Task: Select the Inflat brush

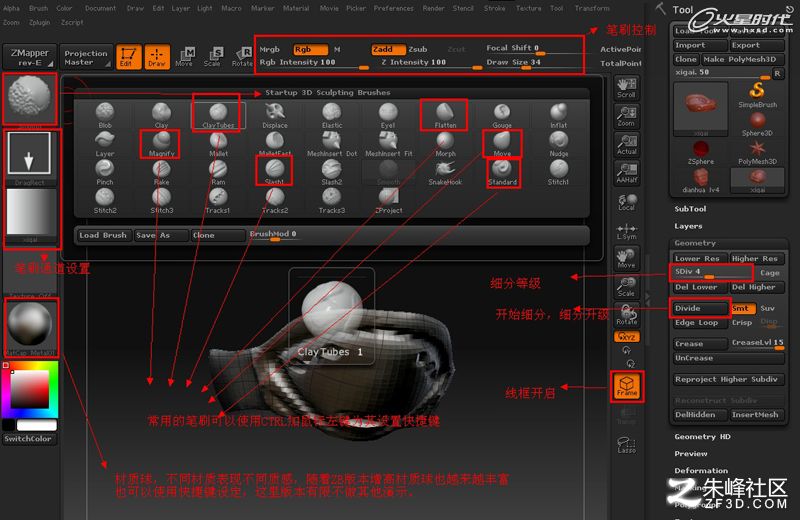Action: tap(559, 115)
